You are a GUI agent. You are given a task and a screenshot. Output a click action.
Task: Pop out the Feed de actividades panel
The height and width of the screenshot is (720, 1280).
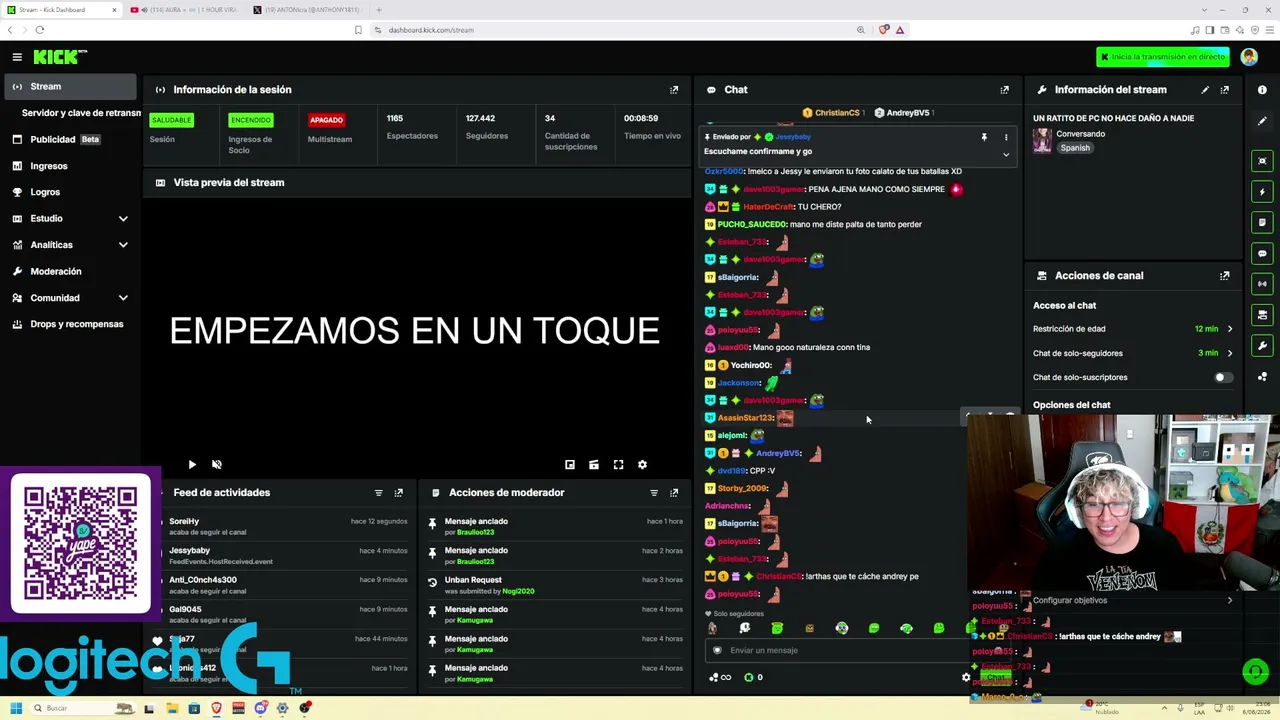398,493
